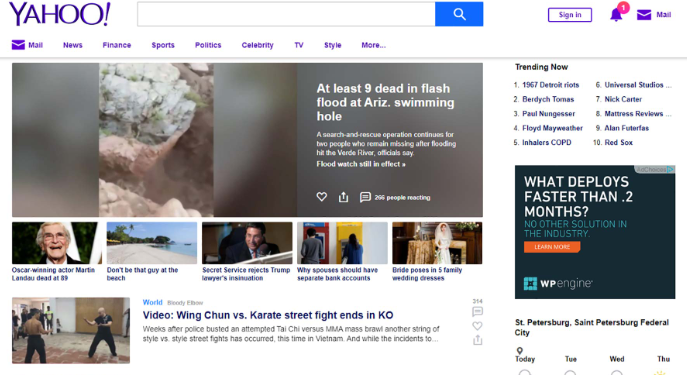This screenshot has height=375, width=687.
Task: Click the St. Petersburg weather location
Action: click(x=592, y=327)
